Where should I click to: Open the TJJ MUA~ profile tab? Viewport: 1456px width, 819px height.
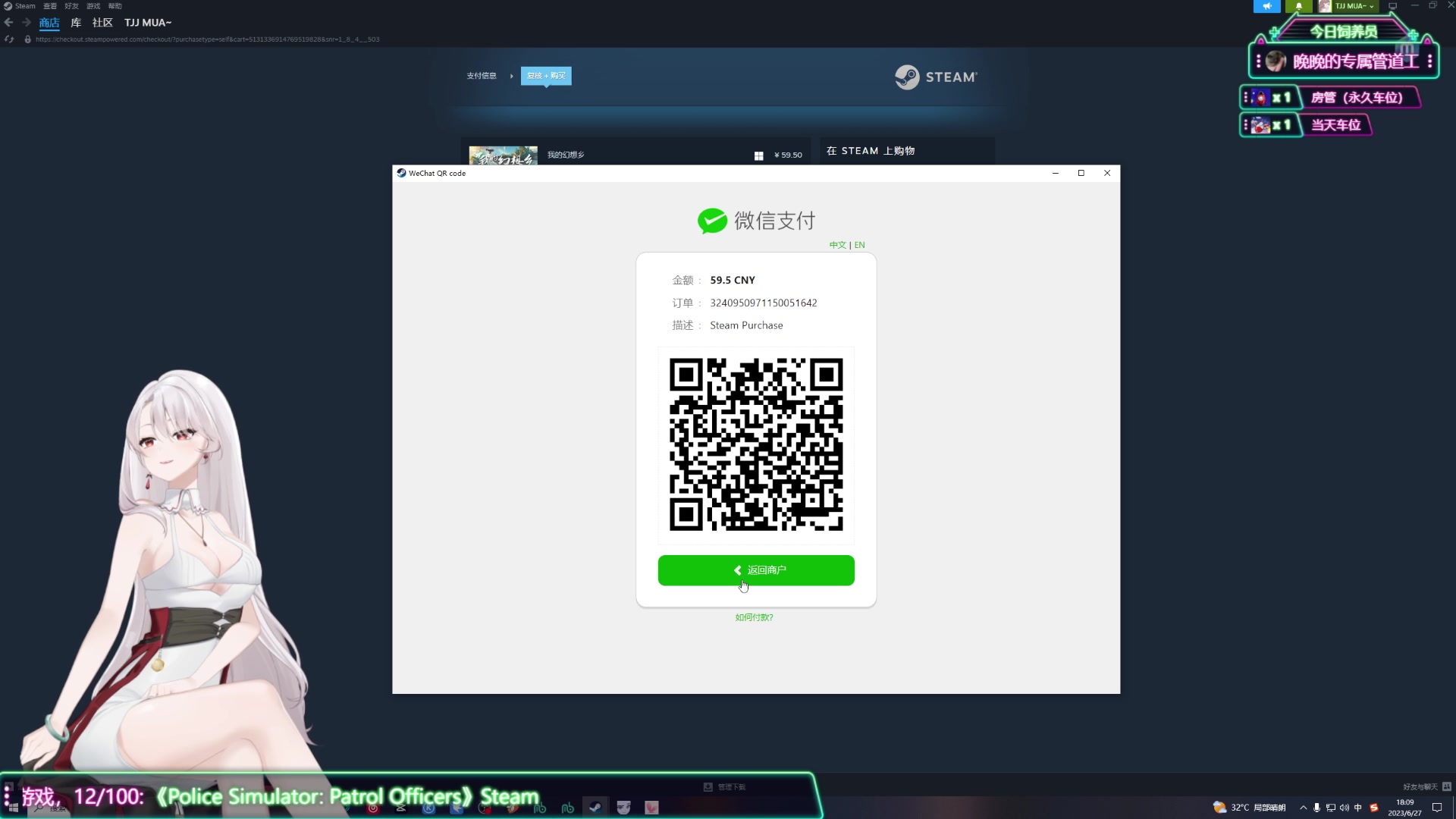pos(148,23)
